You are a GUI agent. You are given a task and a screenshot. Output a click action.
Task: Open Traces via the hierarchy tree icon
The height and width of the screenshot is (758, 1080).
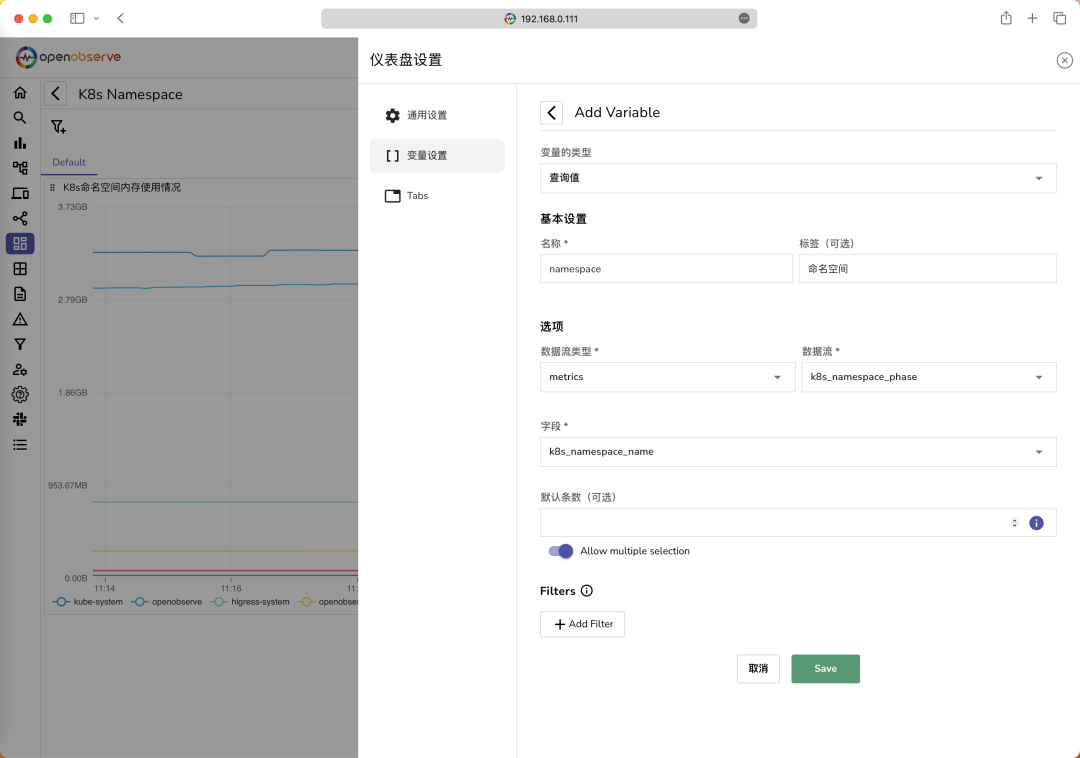click(x=20, y=168)
